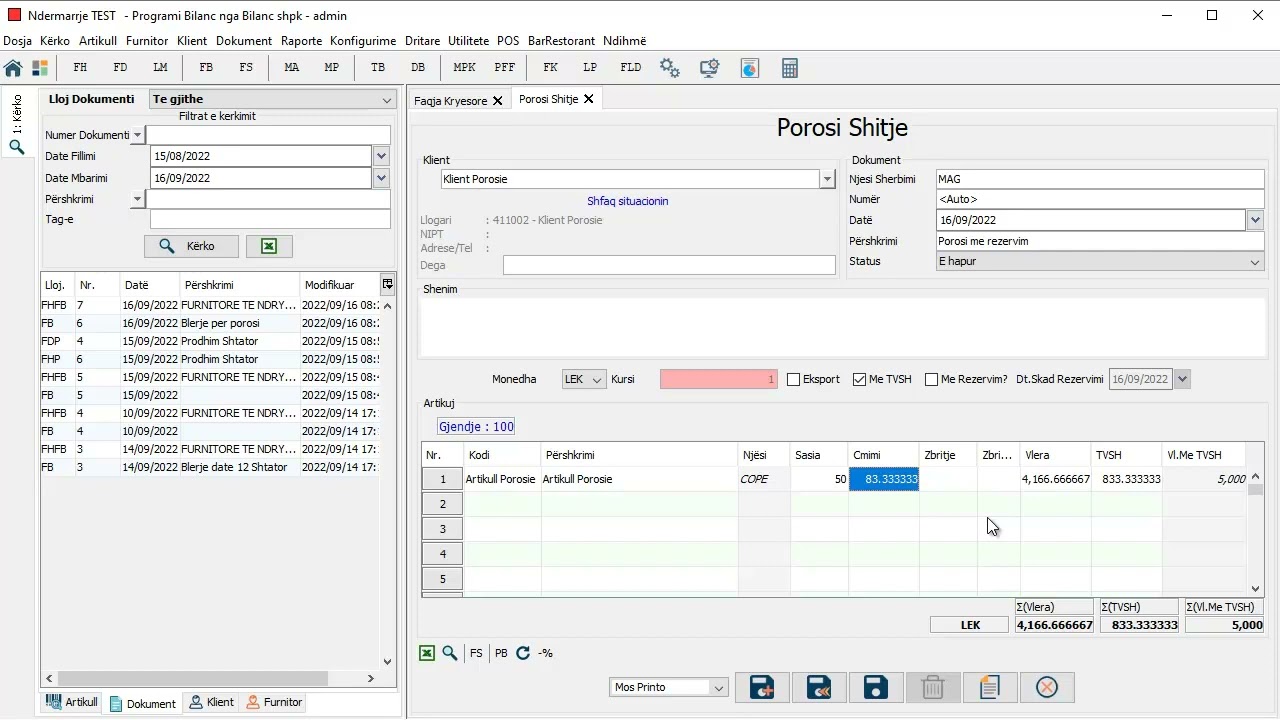The height and width of the screenshot is (720, 1280).
Task: Click the orange cancel circle icon
Action: click(1047, 687)
